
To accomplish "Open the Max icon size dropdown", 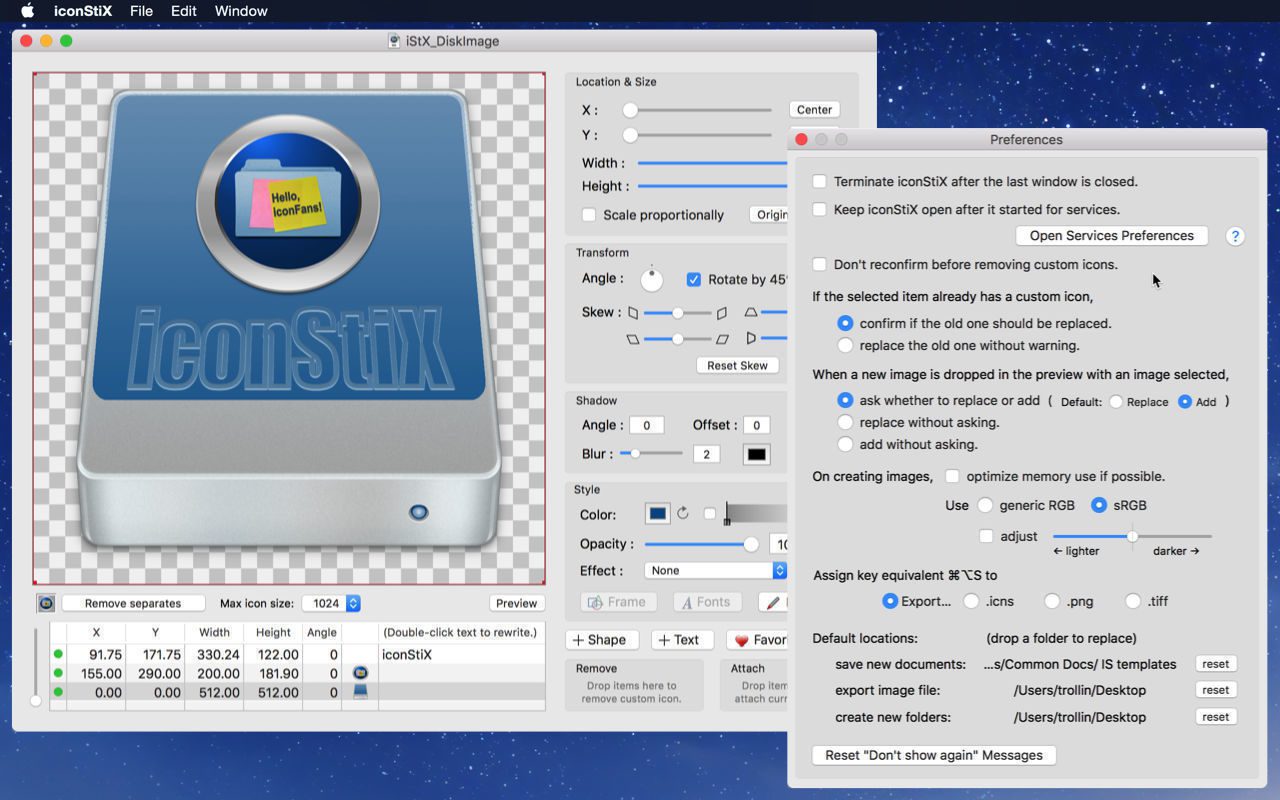I will tap(331, 603).
